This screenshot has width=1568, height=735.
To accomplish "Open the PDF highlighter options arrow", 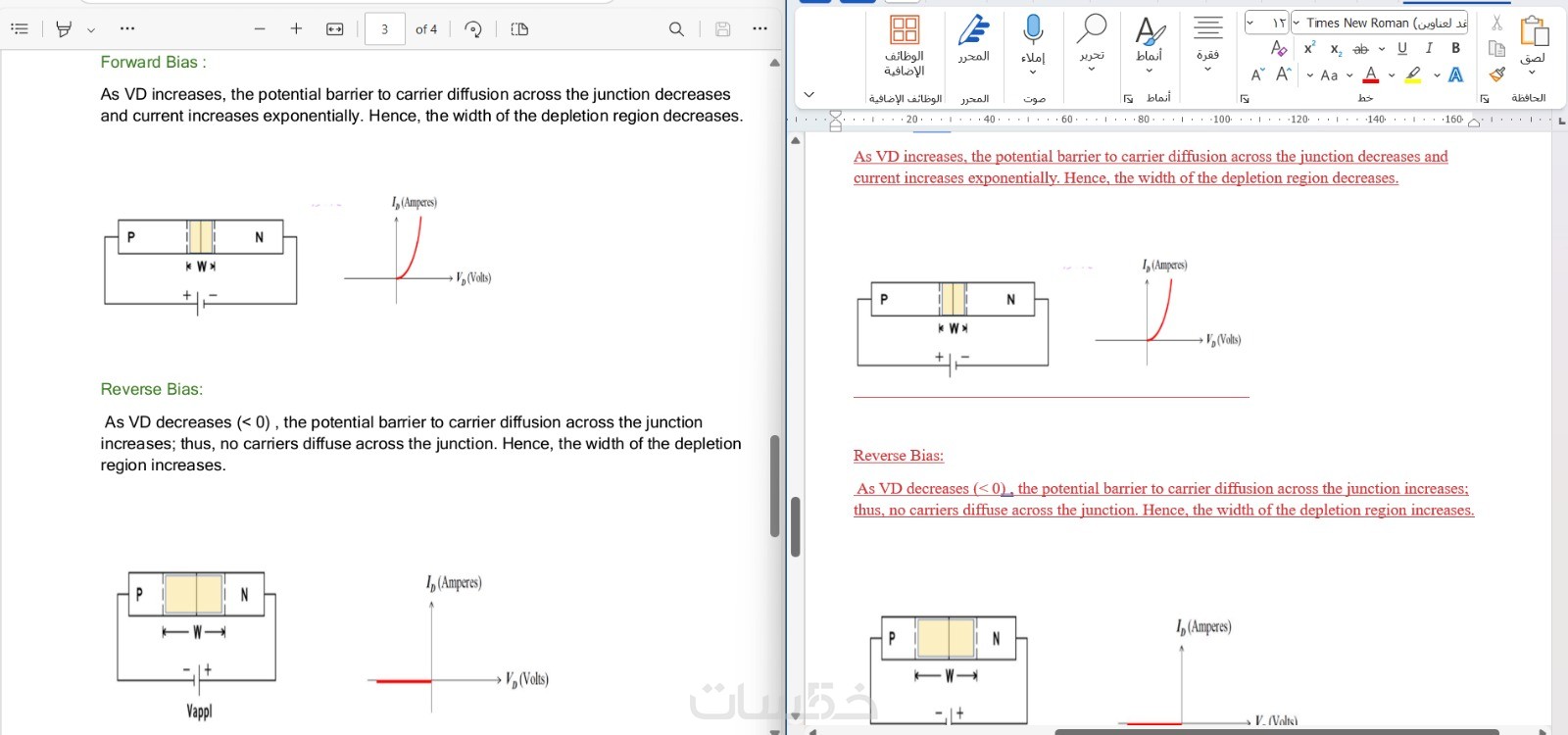I will coord(91,30).
